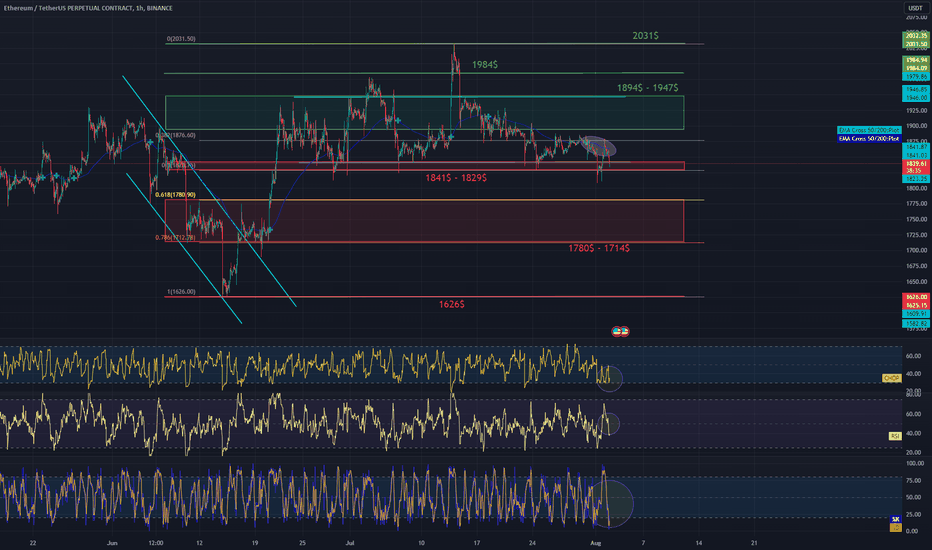Click the chart title Ethereum / TetherUS PERPETUAL CONTRACT

[x=67, y=8]
